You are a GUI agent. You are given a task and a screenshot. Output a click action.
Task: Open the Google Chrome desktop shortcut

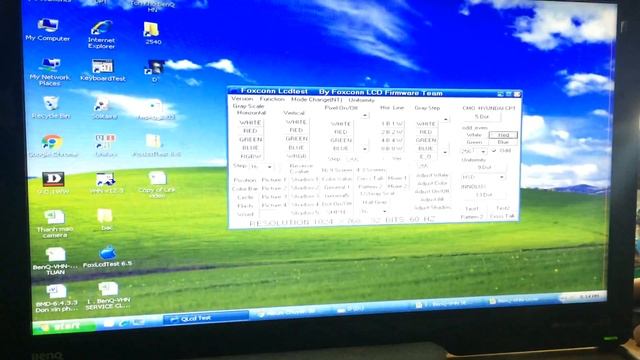pyautogui.click(x=52, y=146)
